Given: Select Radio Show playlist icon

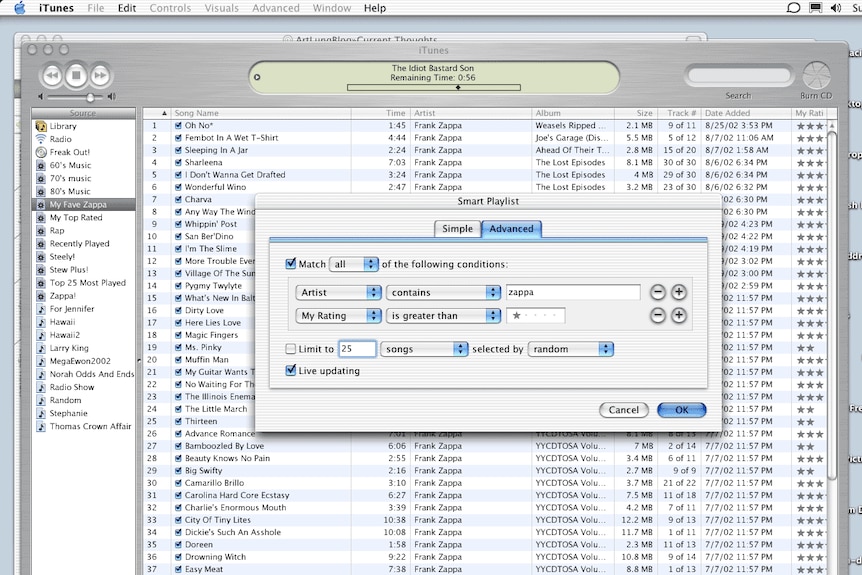Looking at the screenshot, I should tap(41, 387).
